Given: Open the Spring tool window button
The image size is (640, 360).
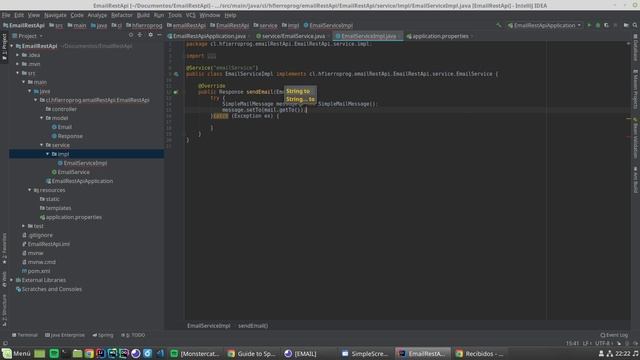Looking at the screenshot, I should tap(103, 335).
